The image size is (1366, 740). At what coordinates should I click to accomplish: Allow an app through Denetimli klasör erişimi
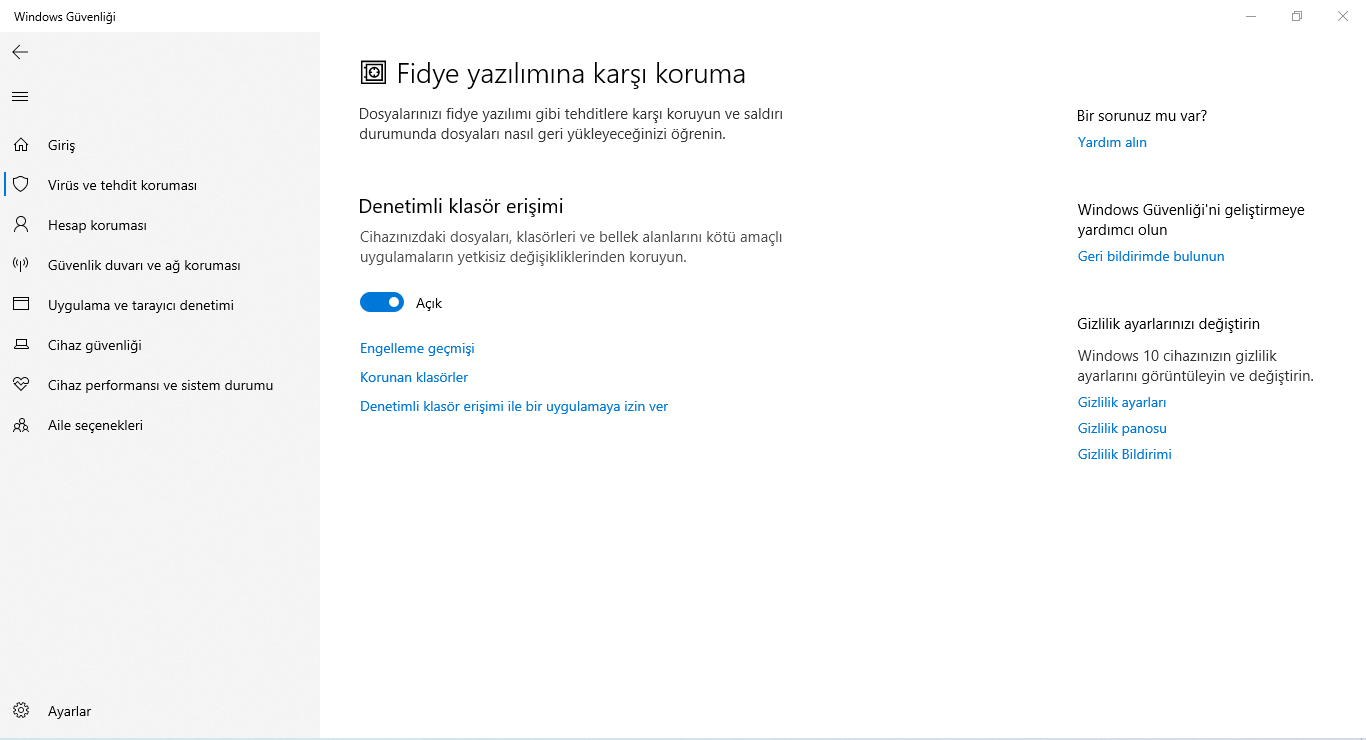click(514, 406)
